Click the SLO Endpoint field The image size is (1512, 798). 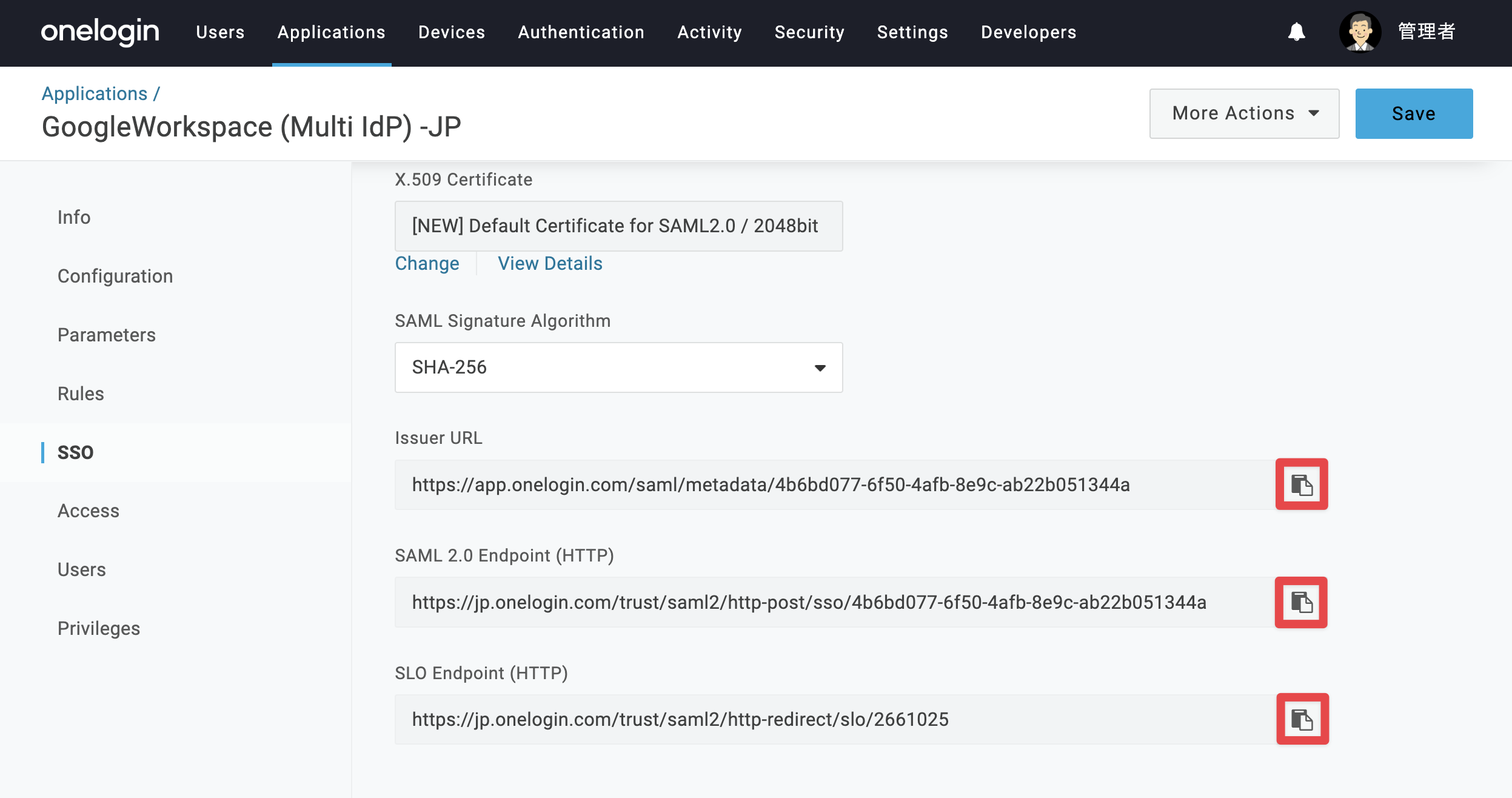click(x=835, y=719)
